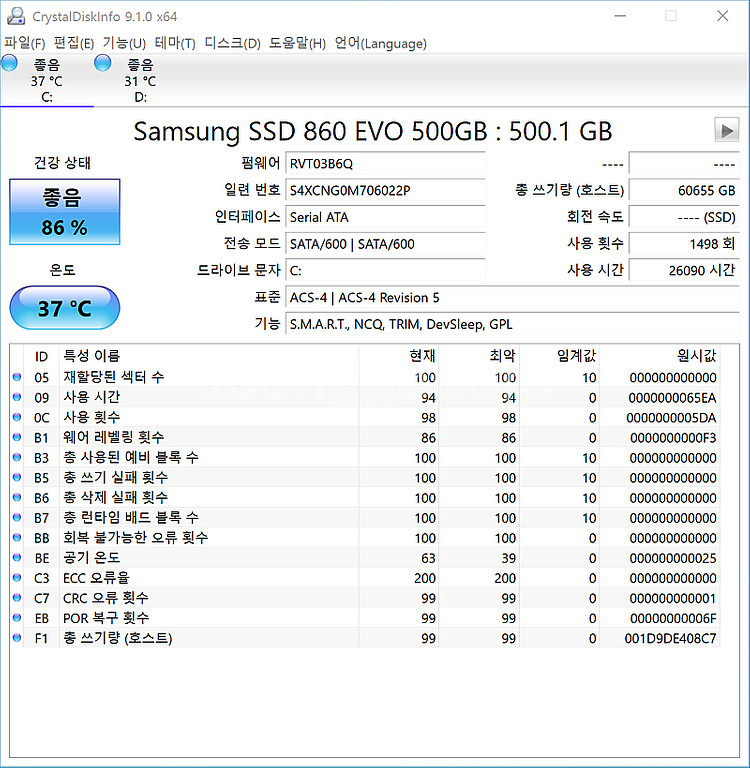Click the blue status orb for D: drive
The width and height of the screenshot is (750, 768).
(x=102, y=63)
